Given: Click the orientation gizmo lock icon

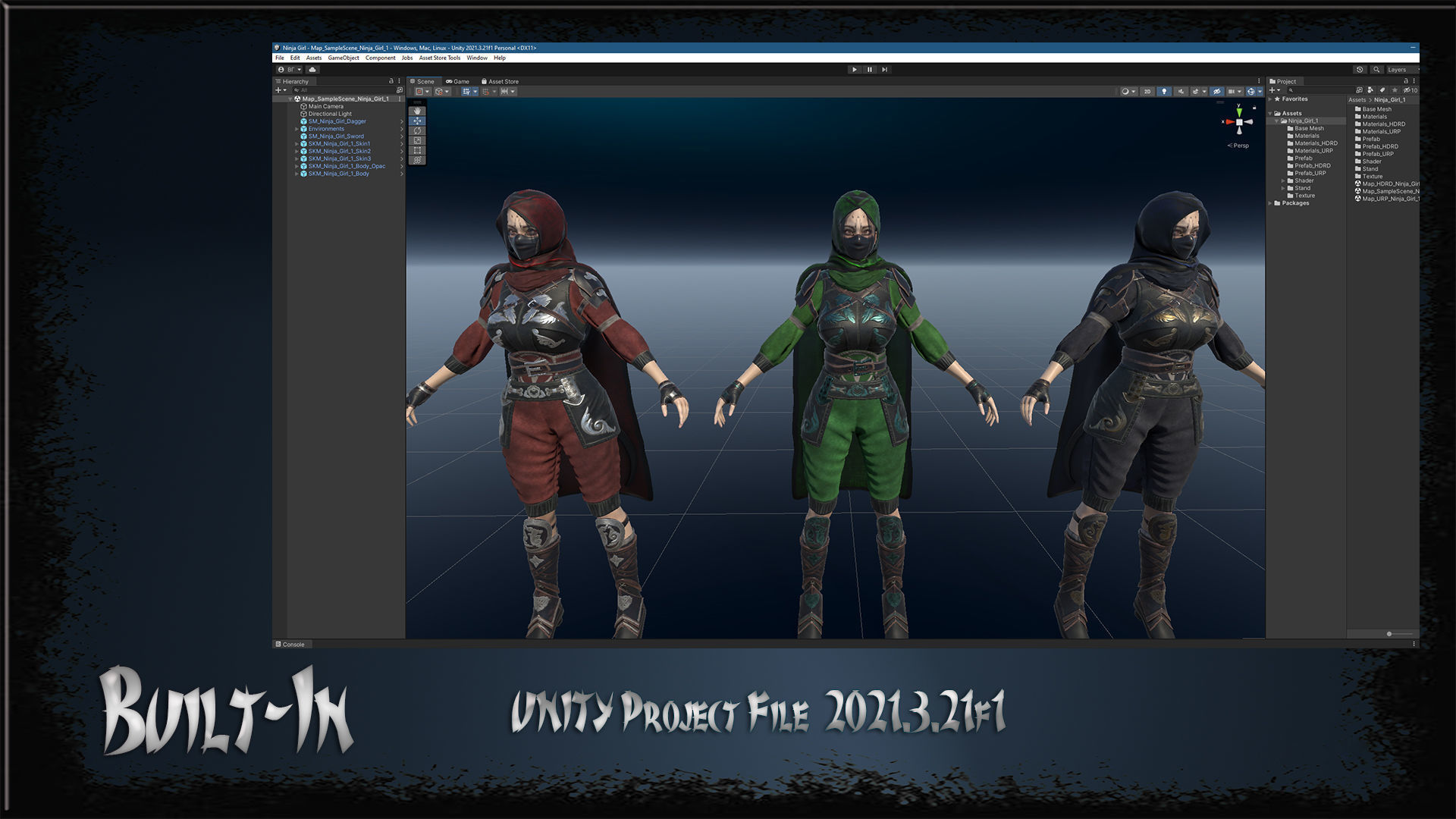Looking at the screenshot, I should coord(1254,108).
